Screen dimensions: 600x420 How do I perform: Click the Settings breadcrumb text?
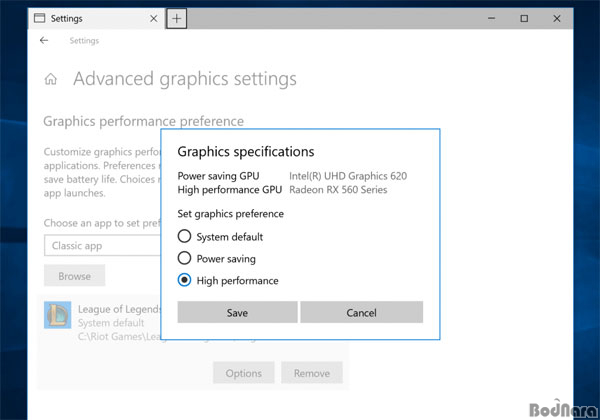click(x=84, y=41)
